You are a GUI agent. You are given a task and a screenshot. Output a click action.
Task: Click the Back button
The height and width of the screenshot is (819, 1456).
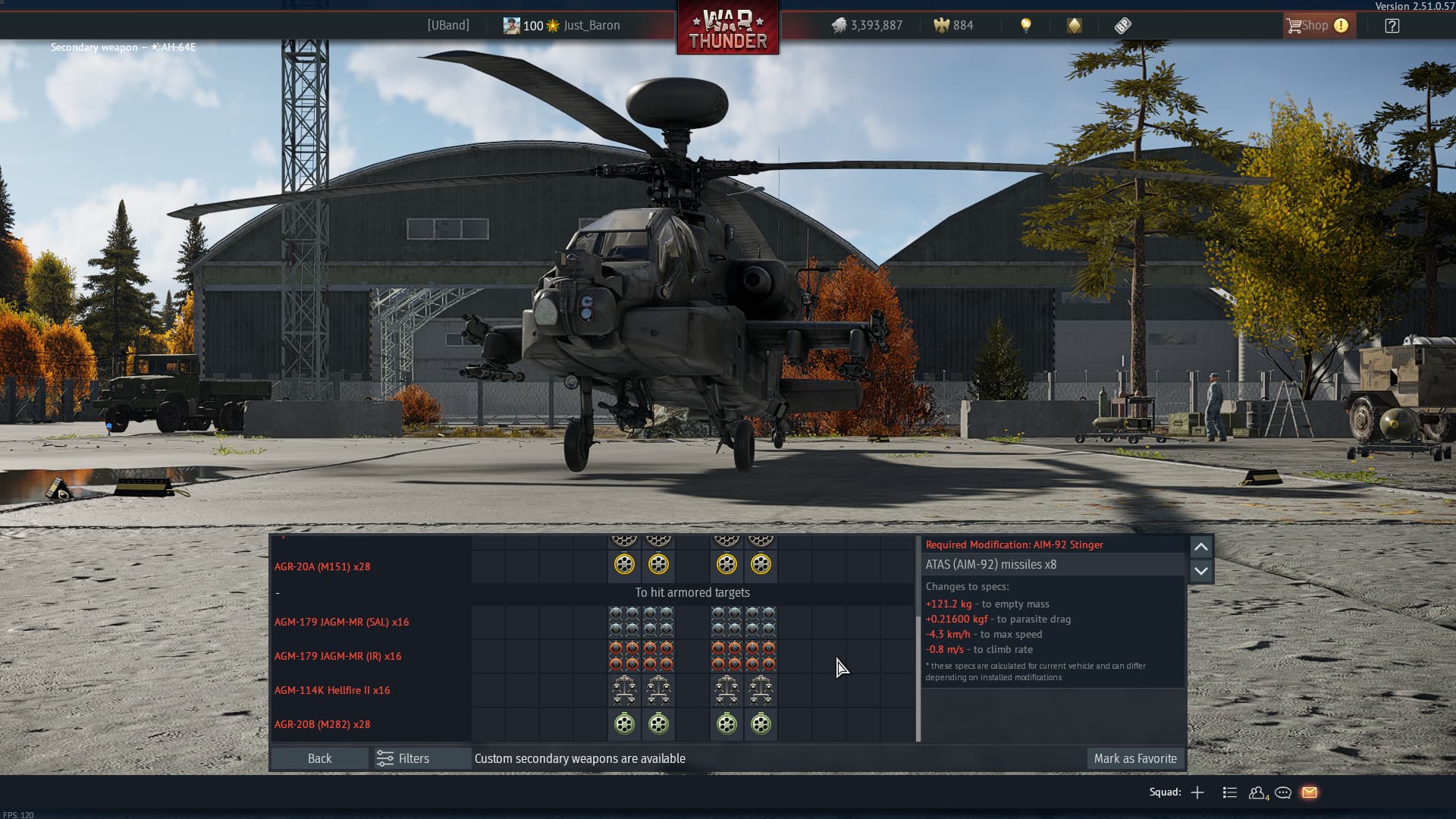pos(319,758)
